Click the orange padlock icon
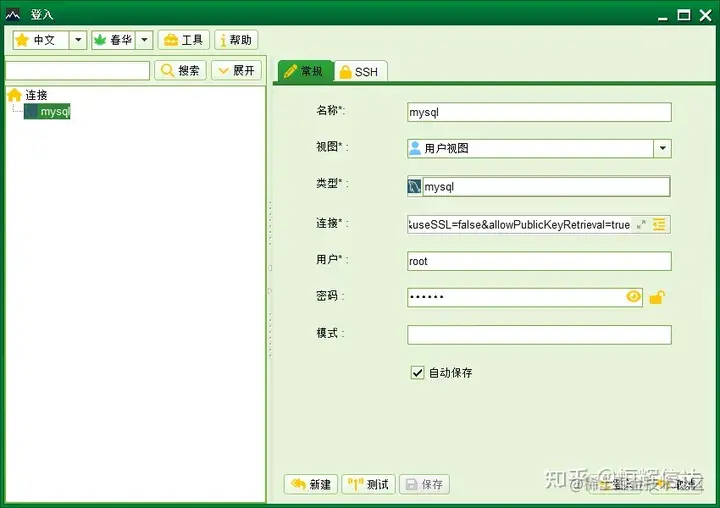 [657, 298]
